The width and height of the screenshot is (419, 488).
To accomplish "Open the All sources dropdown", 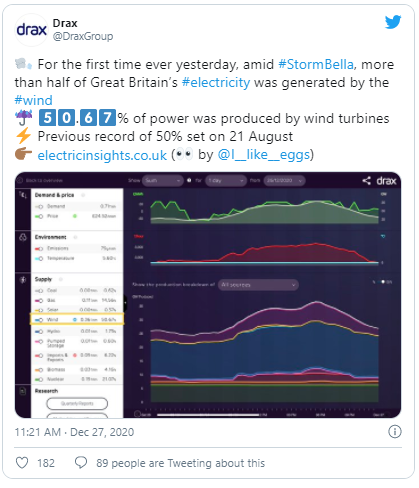I will [x=258, y=285].
